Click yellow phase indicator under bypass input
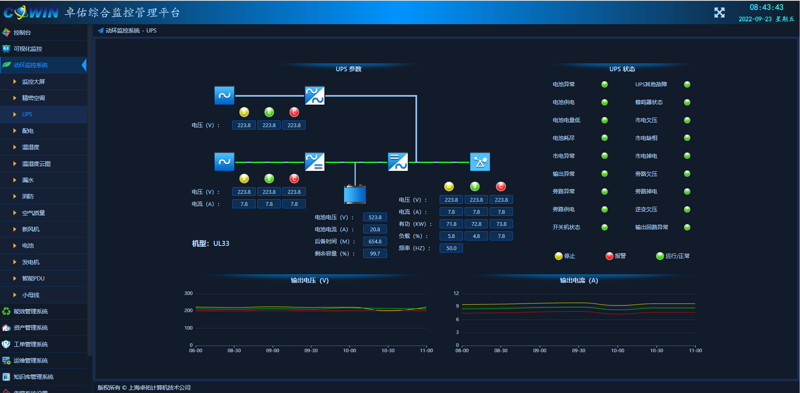This screenshot has width=800, height=393. 244,112
